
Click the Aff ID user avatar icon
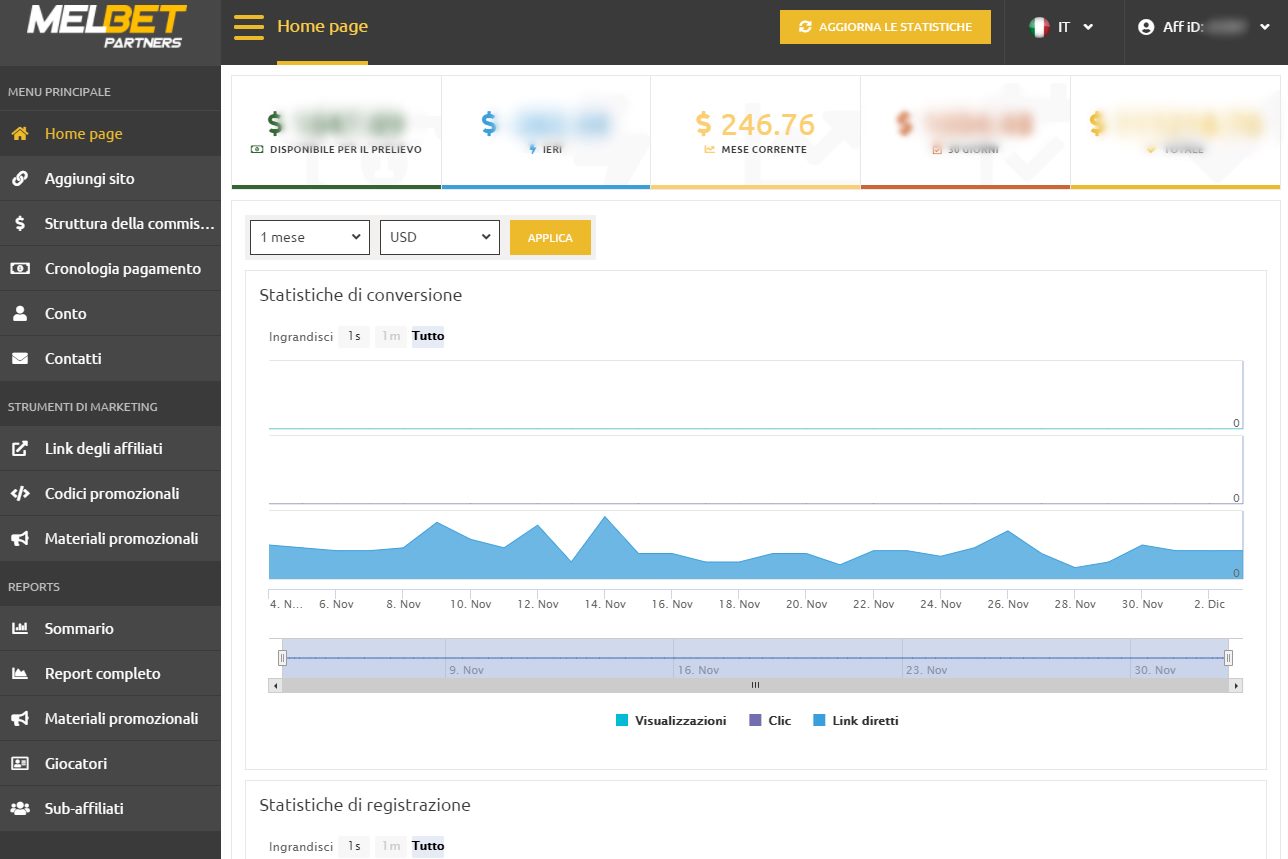(x=1146, y=27)
